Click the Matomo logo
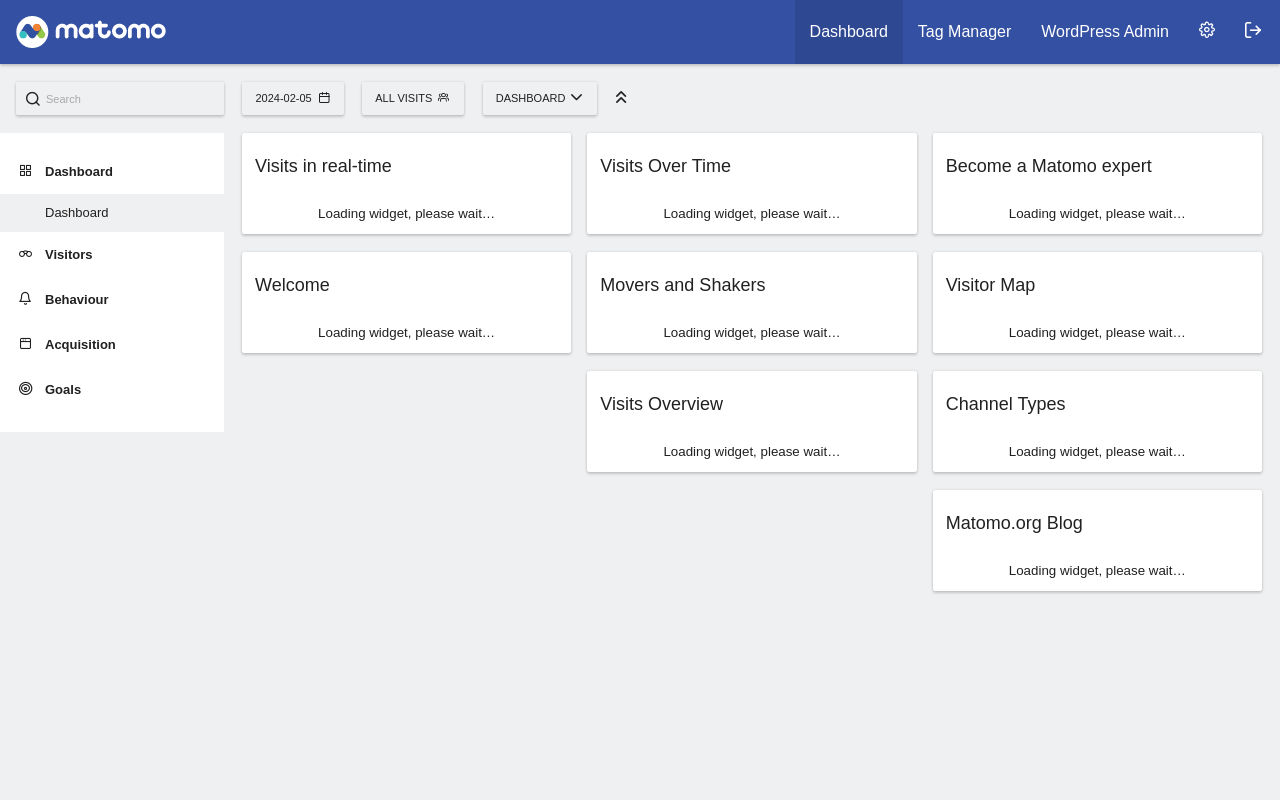The width and height of the screenshot is (1280, 800). 91,32
